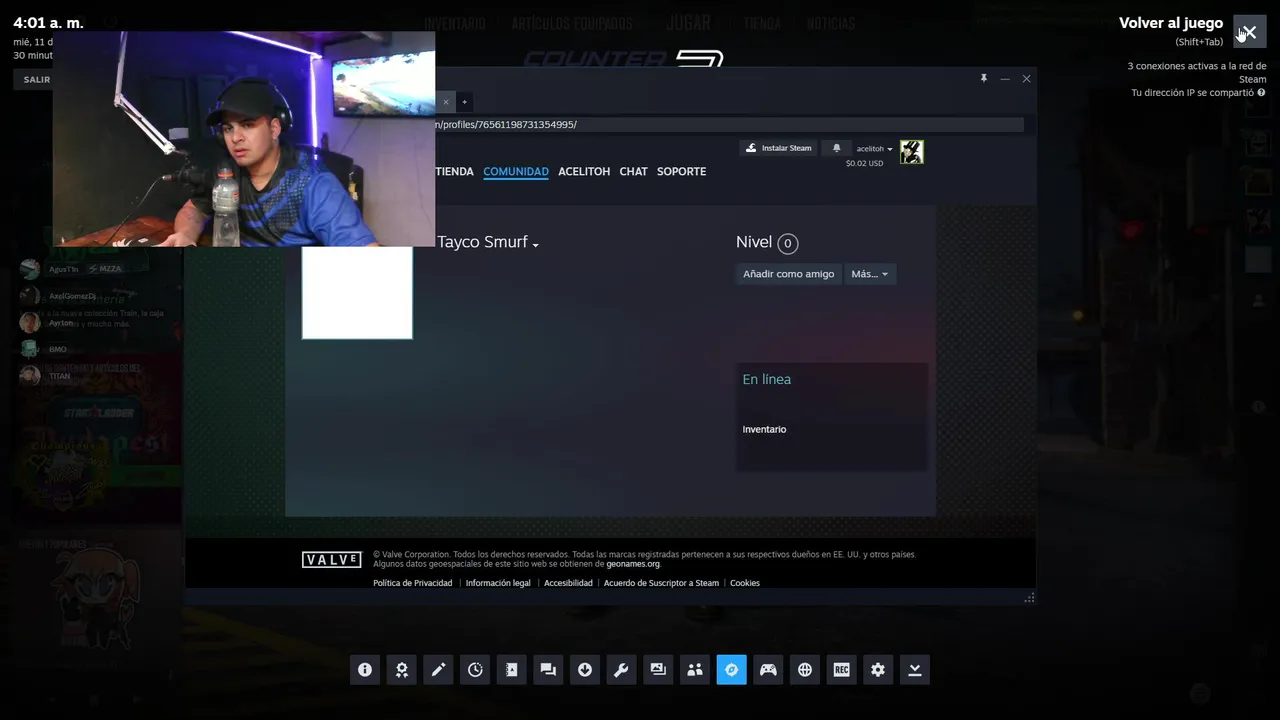The image size is (1280, 720).
Task: Open the Inventario link on profile
Action: click(764, 430)
